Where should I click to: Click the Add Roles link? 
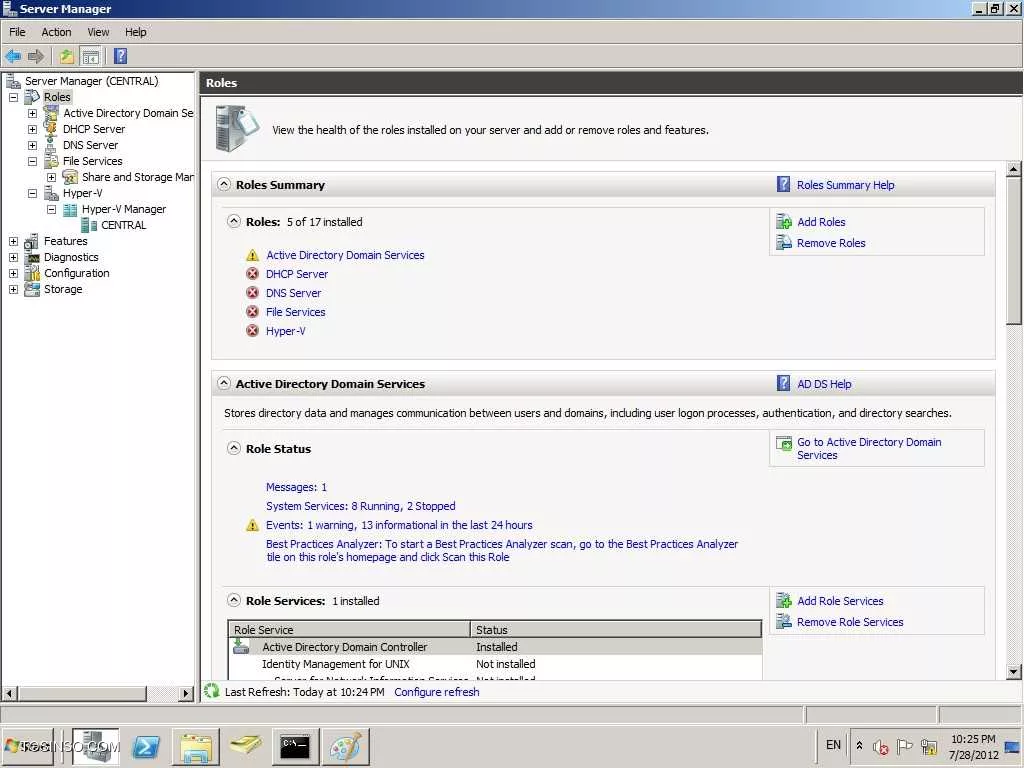[x=821, y=222]
